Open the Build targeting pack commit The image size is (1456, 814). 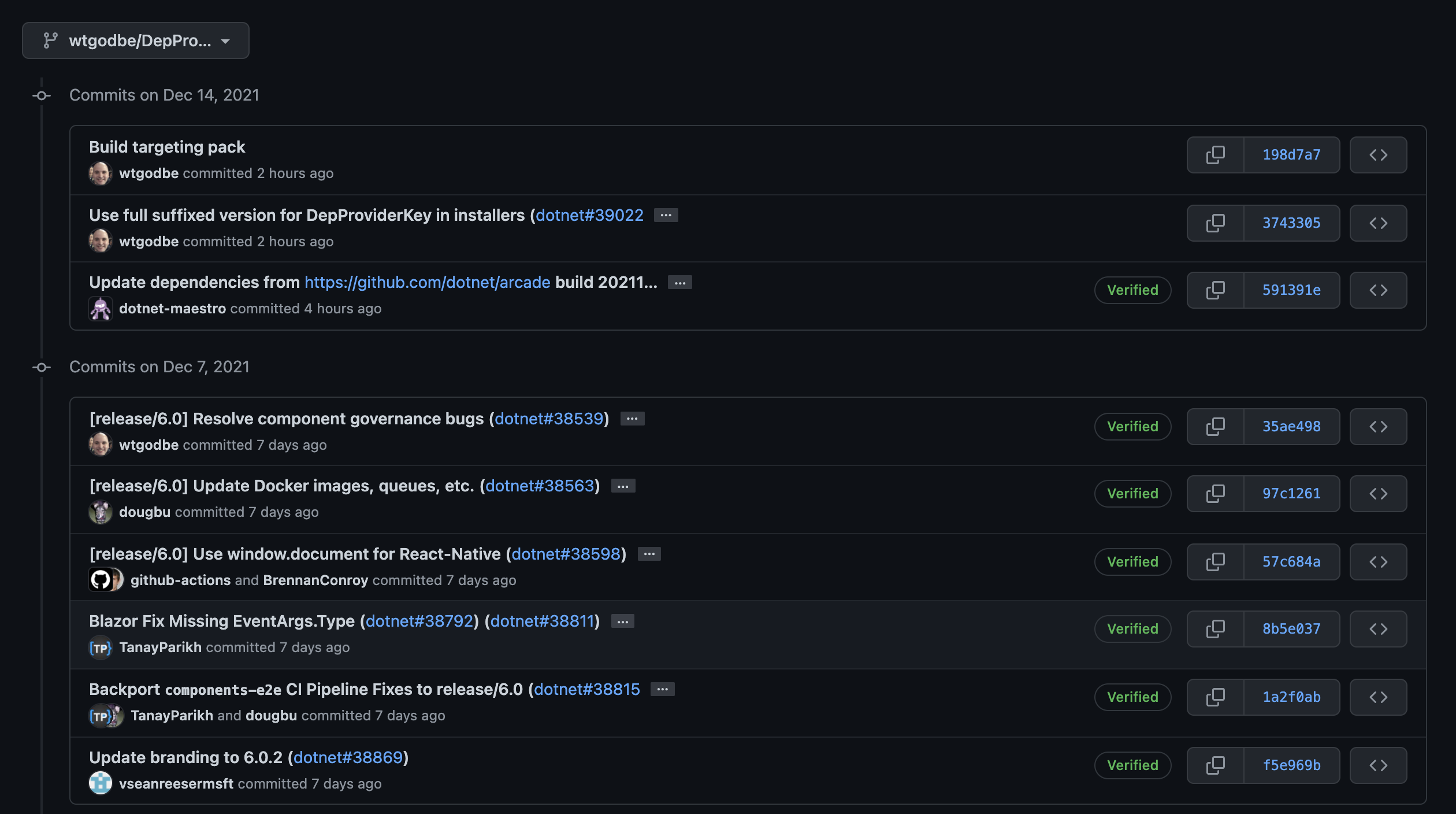167,147
